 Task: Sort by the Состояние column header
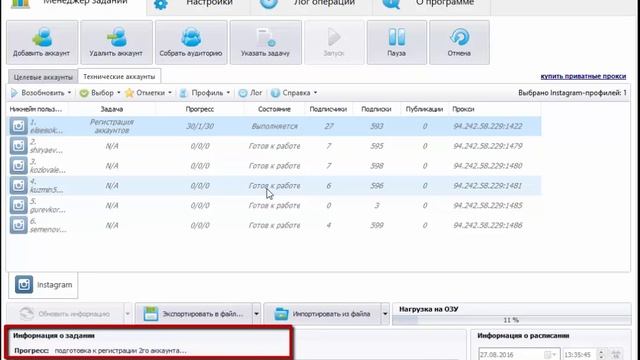[x=274, y=109]
